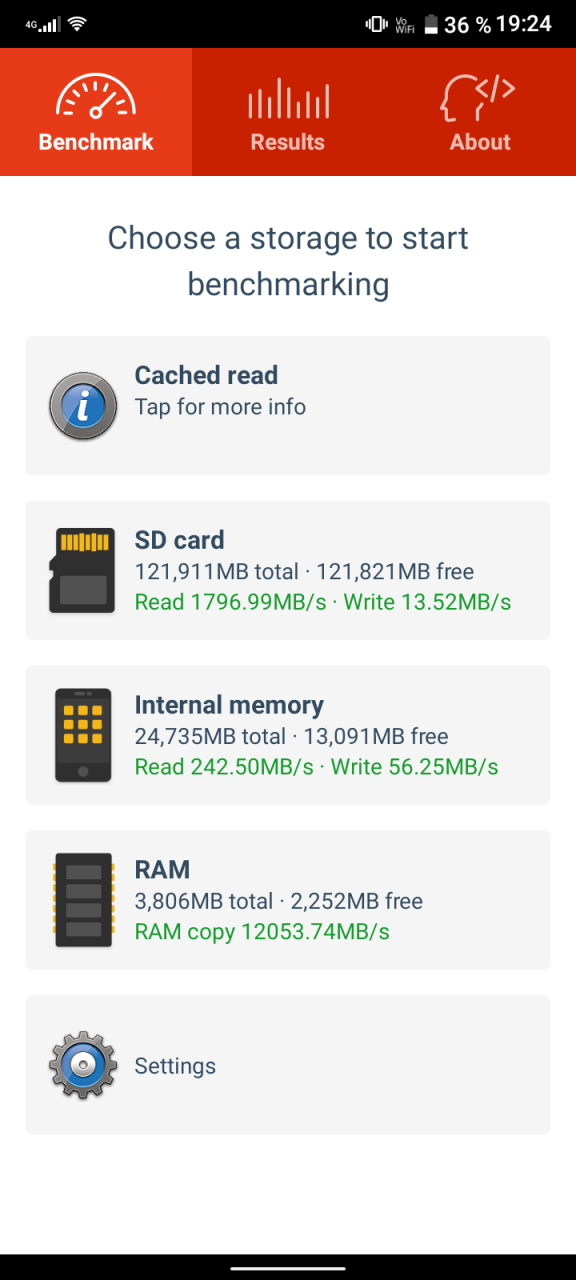This screenshot has height=1280, width=576.
Task: Select the RAM chip icon
Action: click(83, 900)
